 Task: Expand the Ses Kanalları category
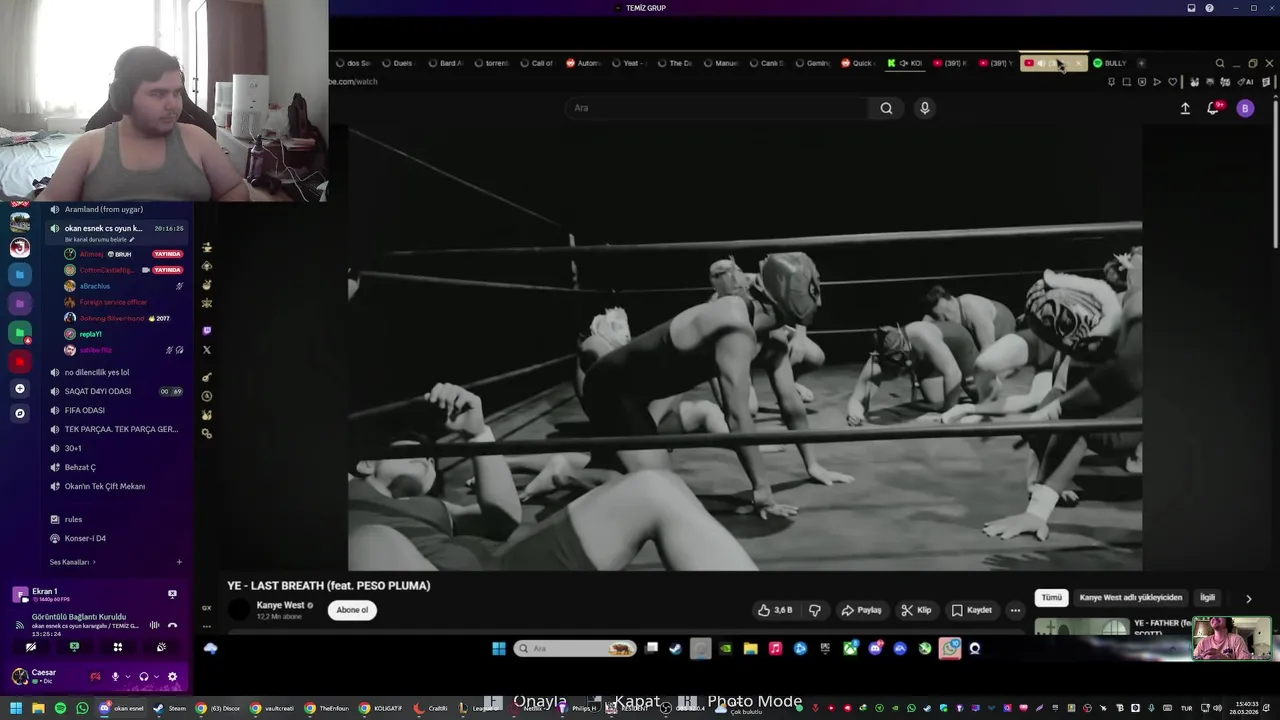click(x=72, y=562)
